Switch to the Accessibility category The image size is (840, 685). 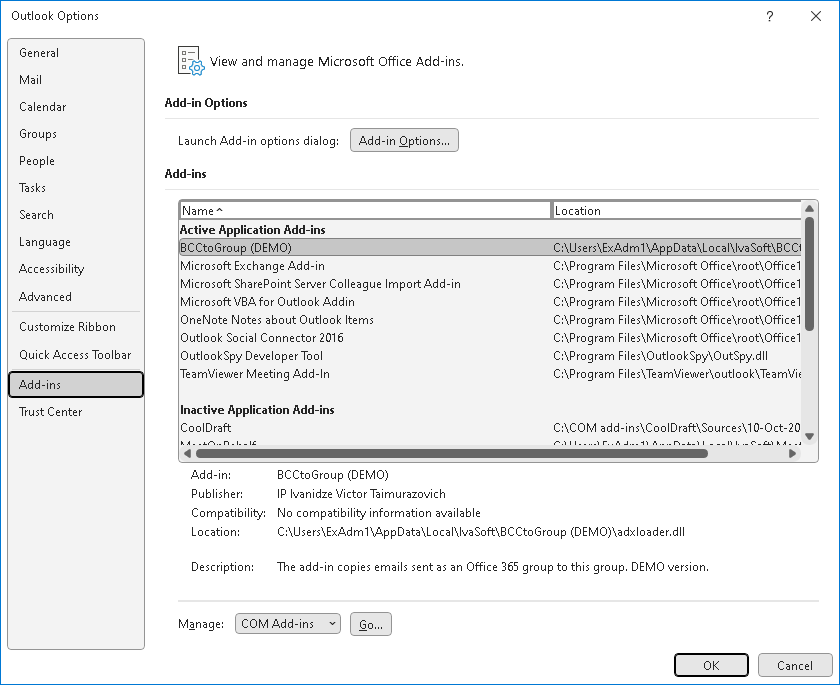[76, 269]
